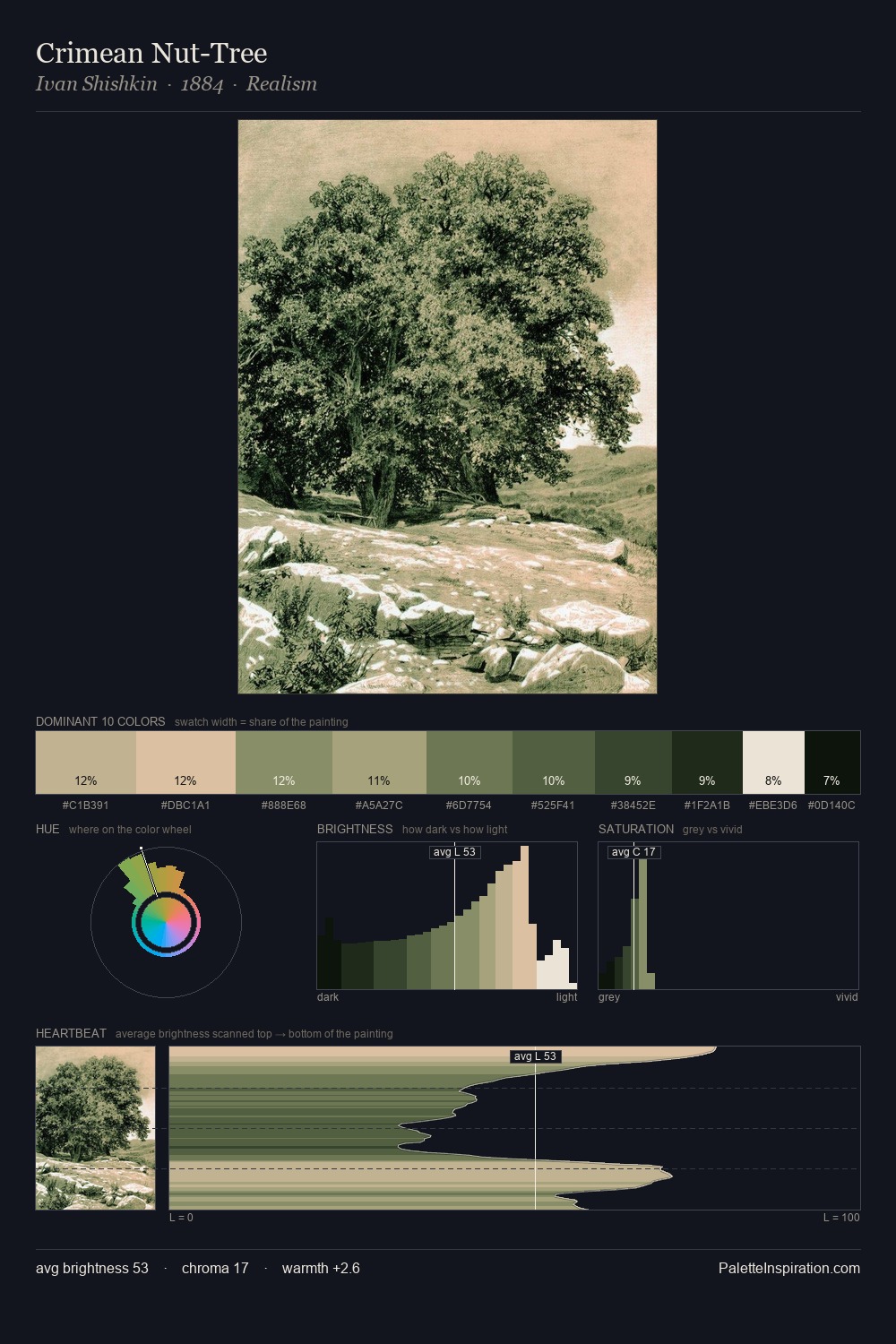
Task: Click the #DBC1A1 hex code label
Action: (185, 805)
